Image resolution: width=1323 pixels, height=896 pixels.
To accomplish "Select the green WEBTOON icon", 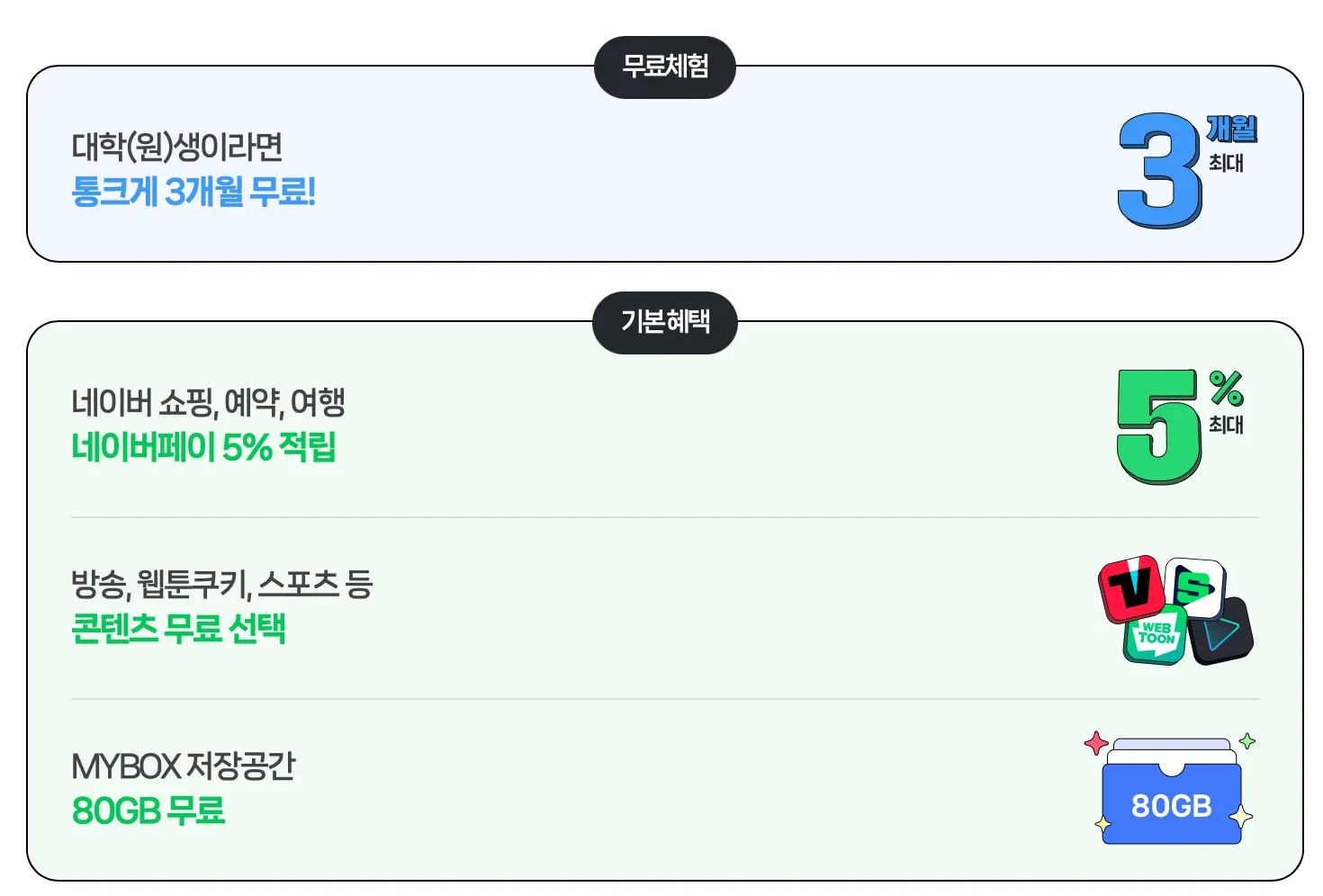I will 1156,635.
